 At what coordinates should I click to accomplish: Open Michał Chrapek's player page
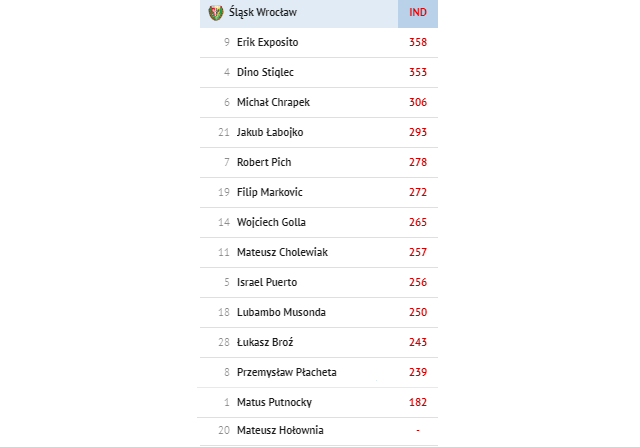point(273,102)
